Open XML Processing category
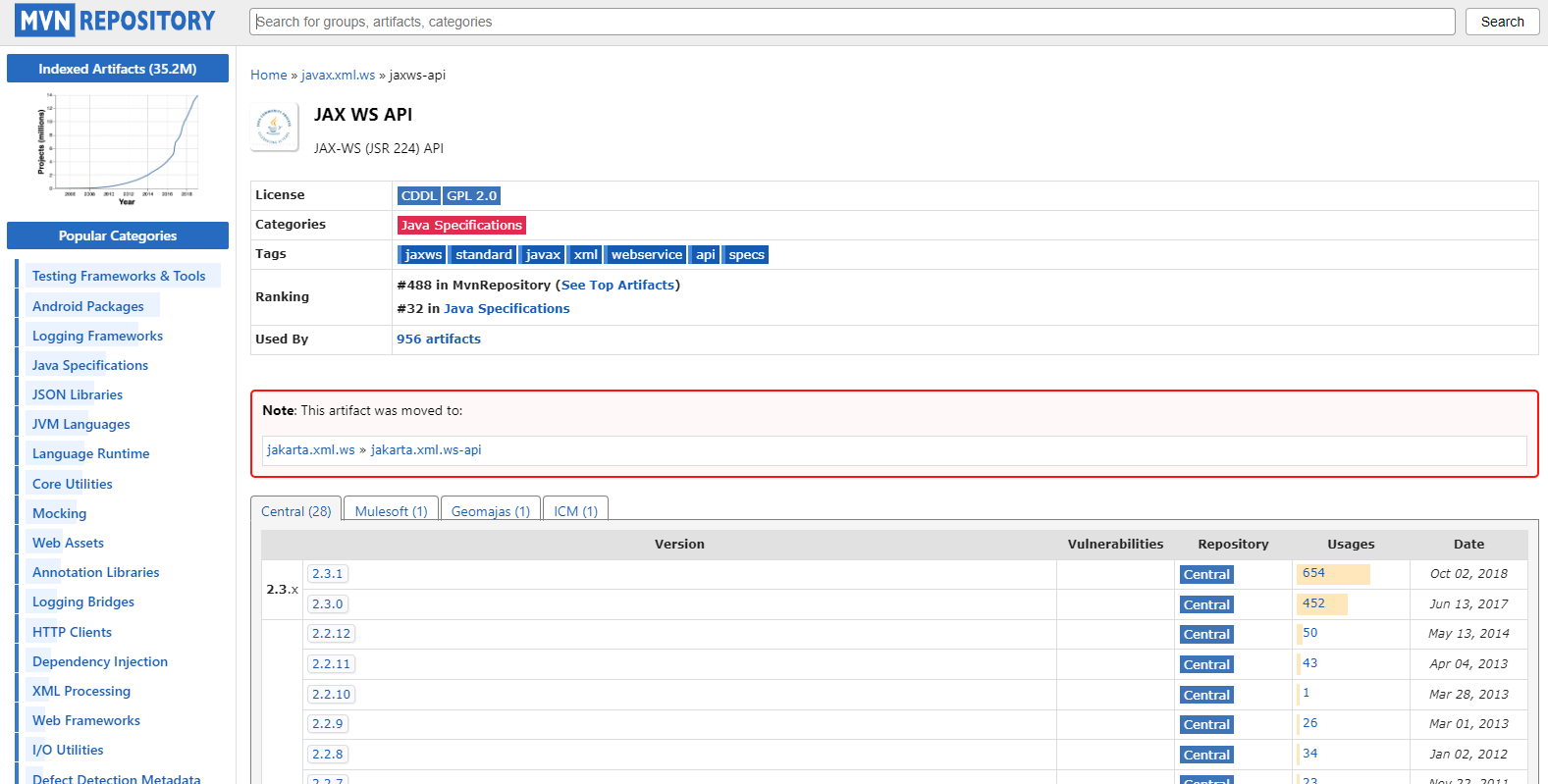1548x784 pixels. (x=81, y=691)
